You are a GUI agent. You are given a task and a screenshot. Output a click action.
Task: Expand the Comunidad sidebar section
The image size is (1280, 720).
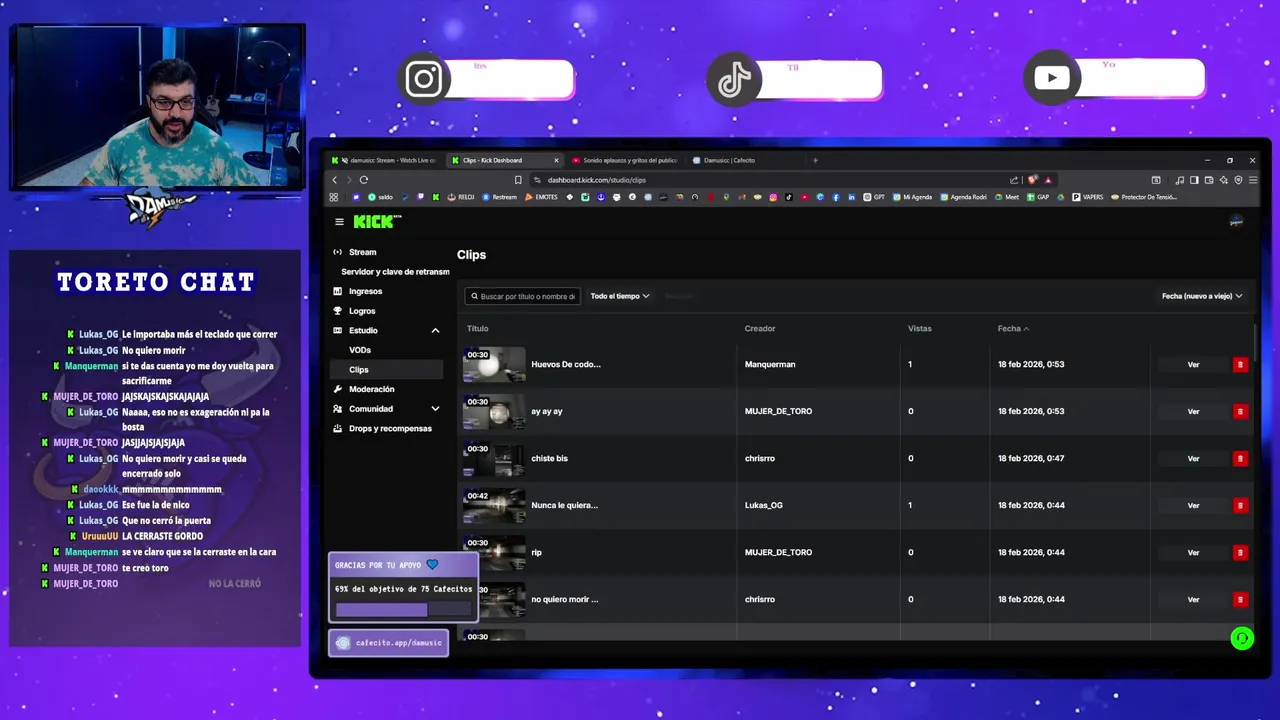click(435, 409)
